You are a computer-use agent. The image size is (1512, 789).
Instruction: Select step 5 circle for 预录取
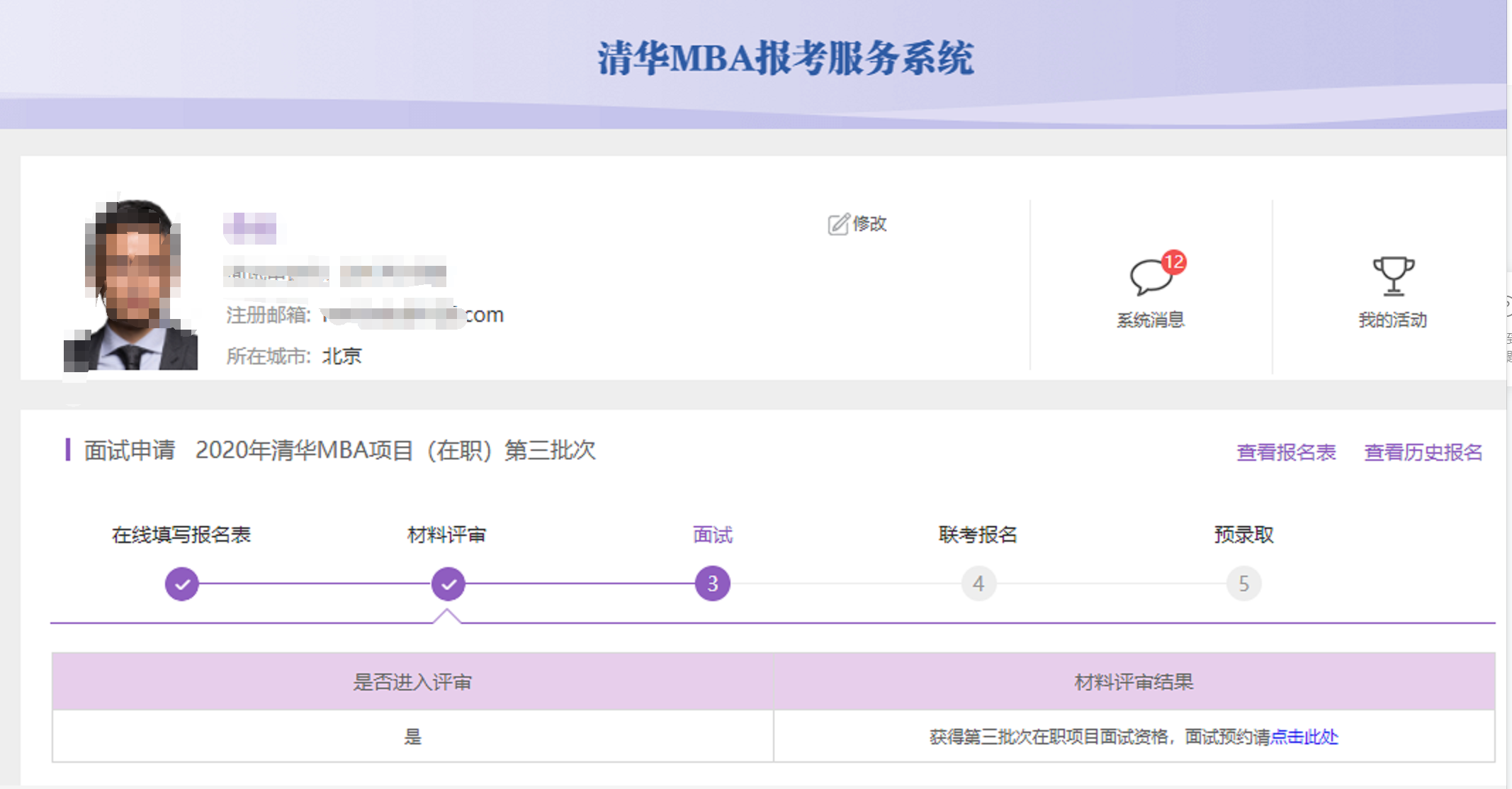pyautogui.click(x=1244, y=584)
